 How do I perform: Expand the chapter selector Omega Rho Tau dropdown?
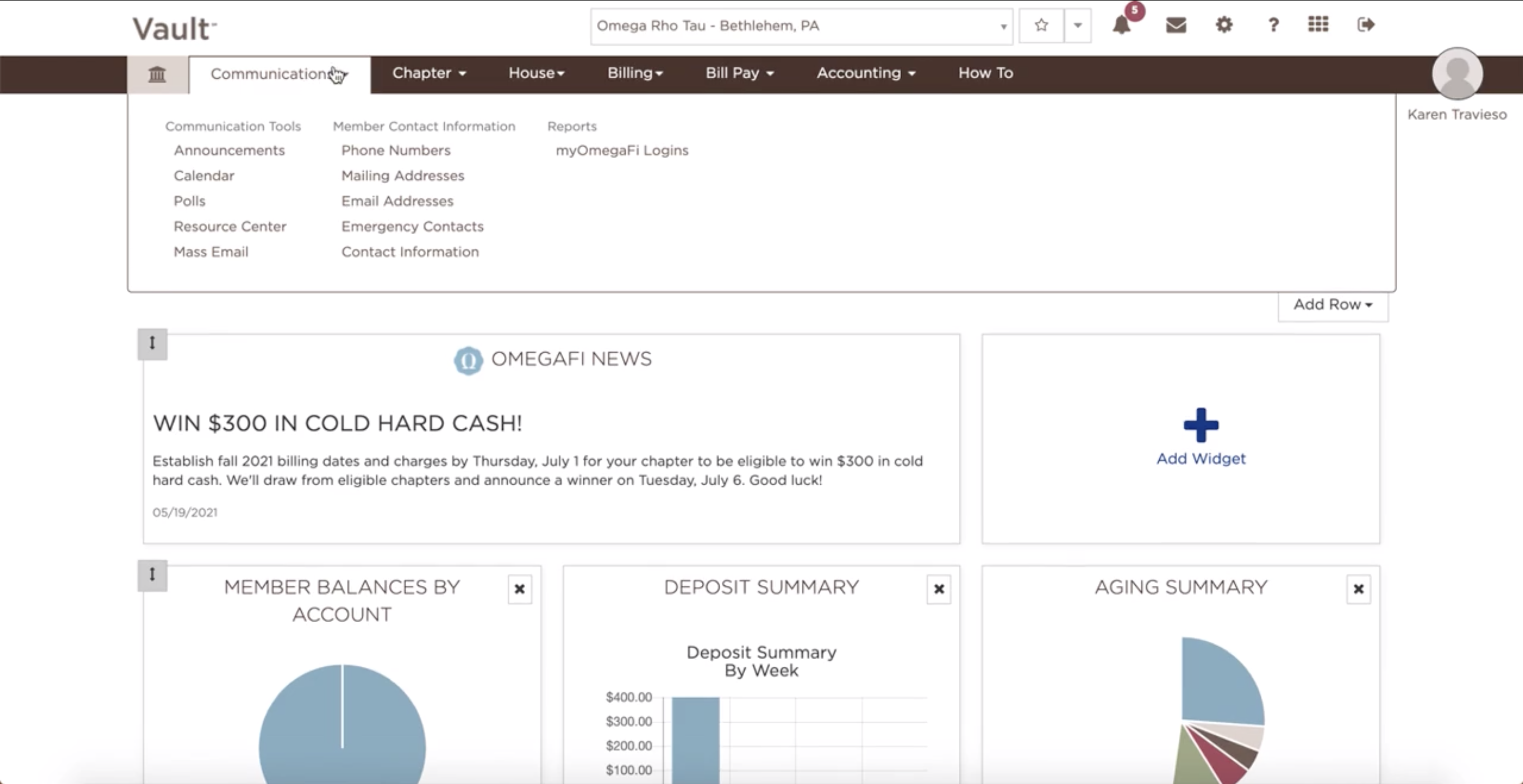pos(801,26)
